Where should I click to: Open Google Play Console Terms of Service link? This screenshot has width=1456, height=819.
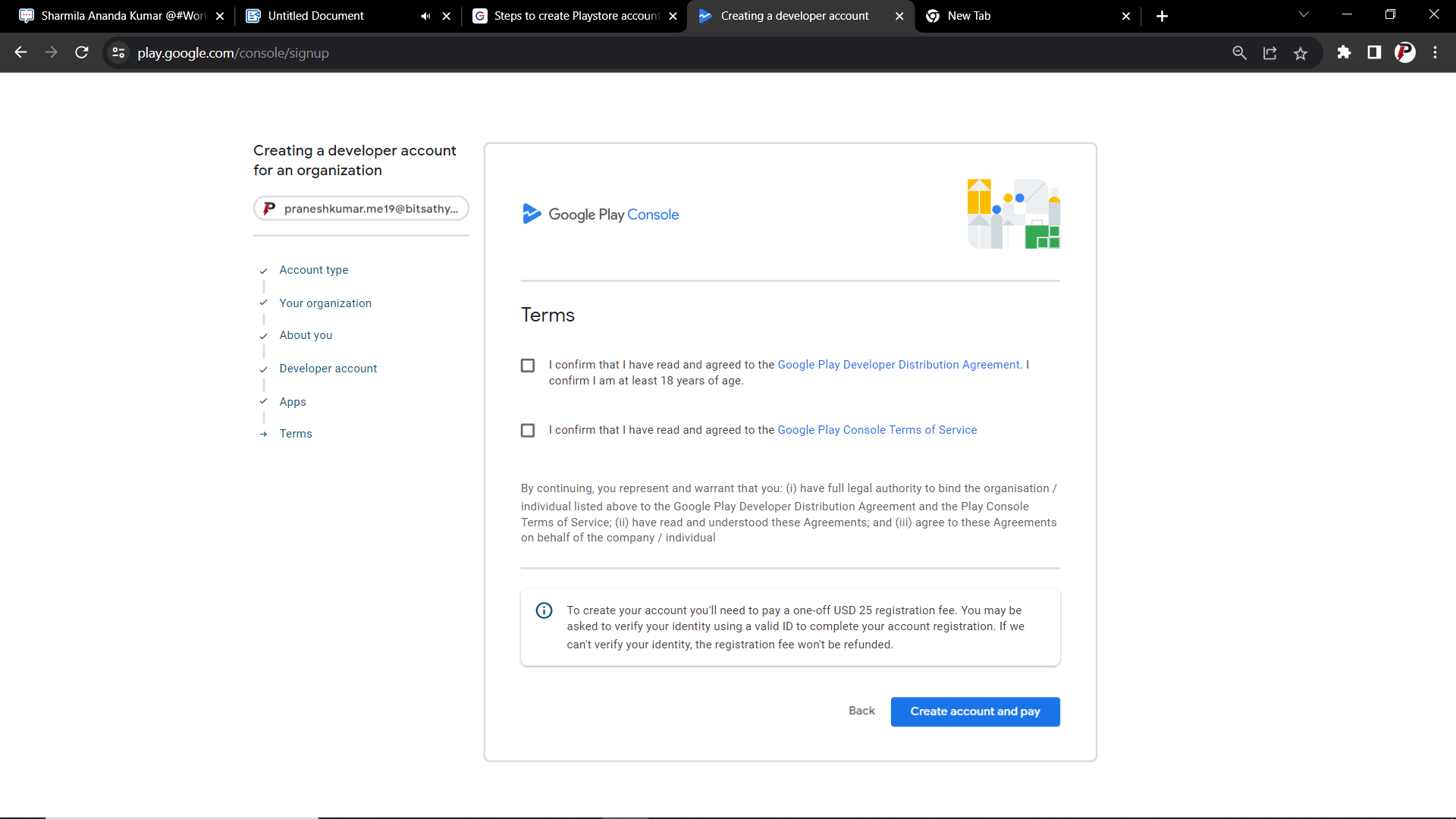pyautogui.click(x=877, y=430)
